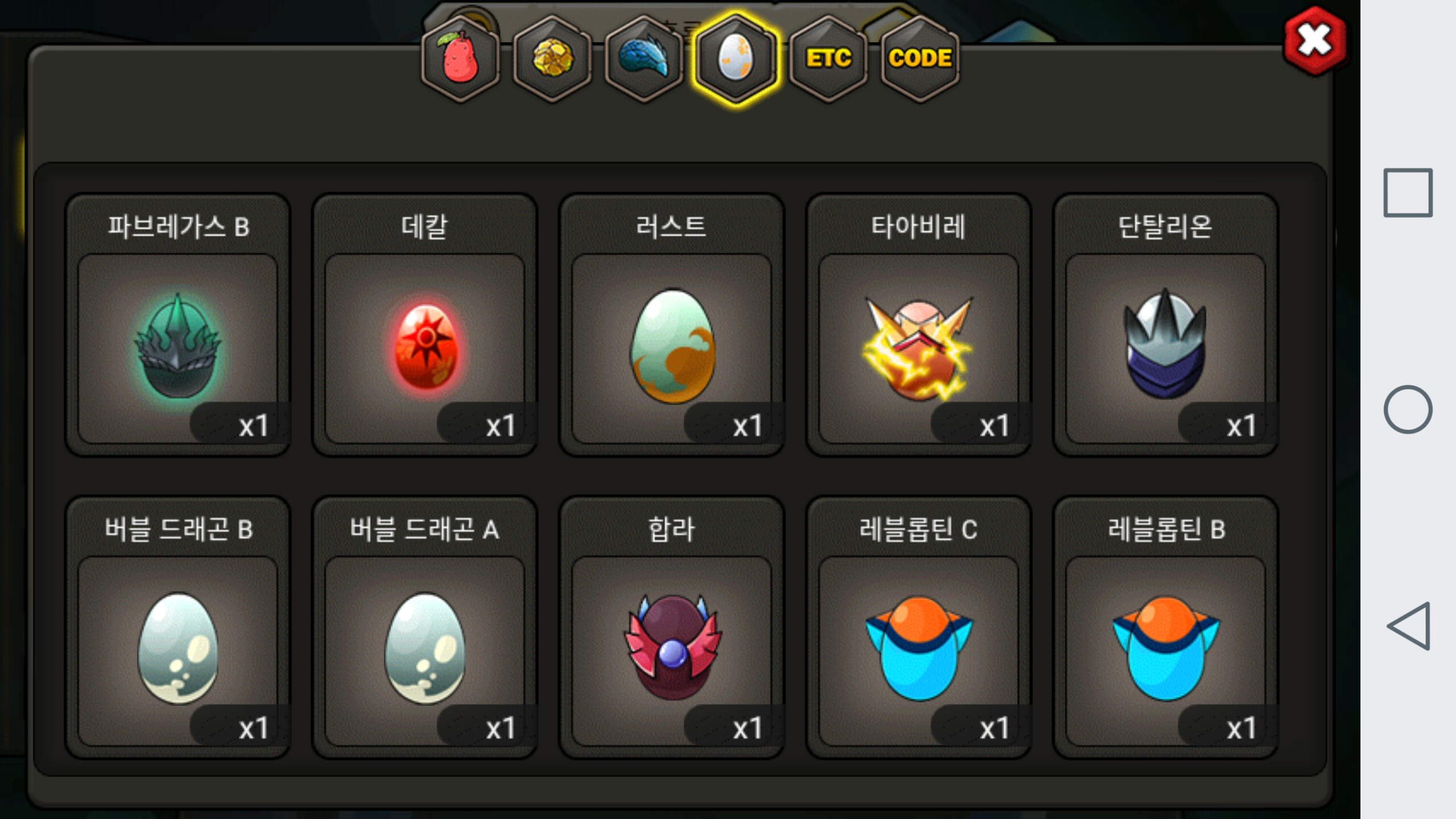Open the red fruit food tab
Viewport: 1456px width, 819px height.
(460, 59)
